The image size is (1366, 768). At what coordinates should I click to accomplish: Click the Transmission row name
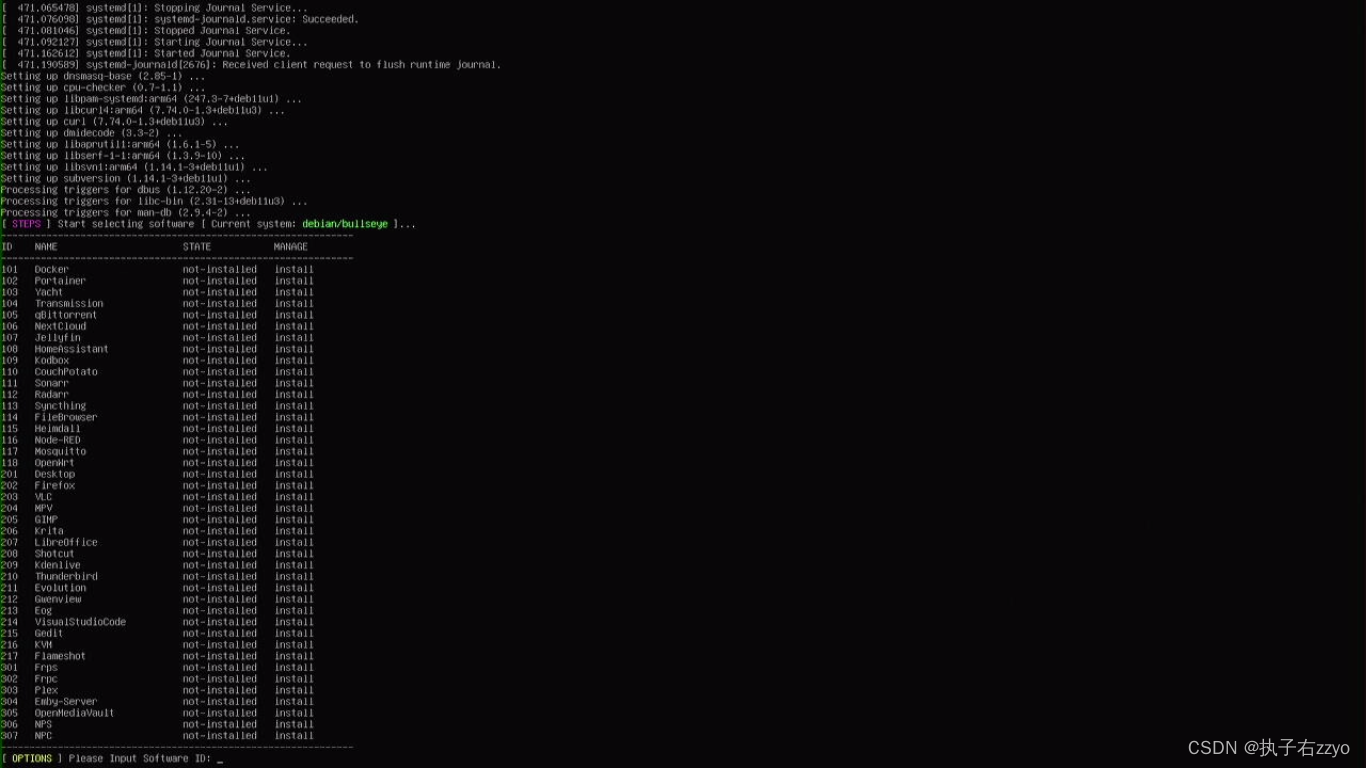69,304
